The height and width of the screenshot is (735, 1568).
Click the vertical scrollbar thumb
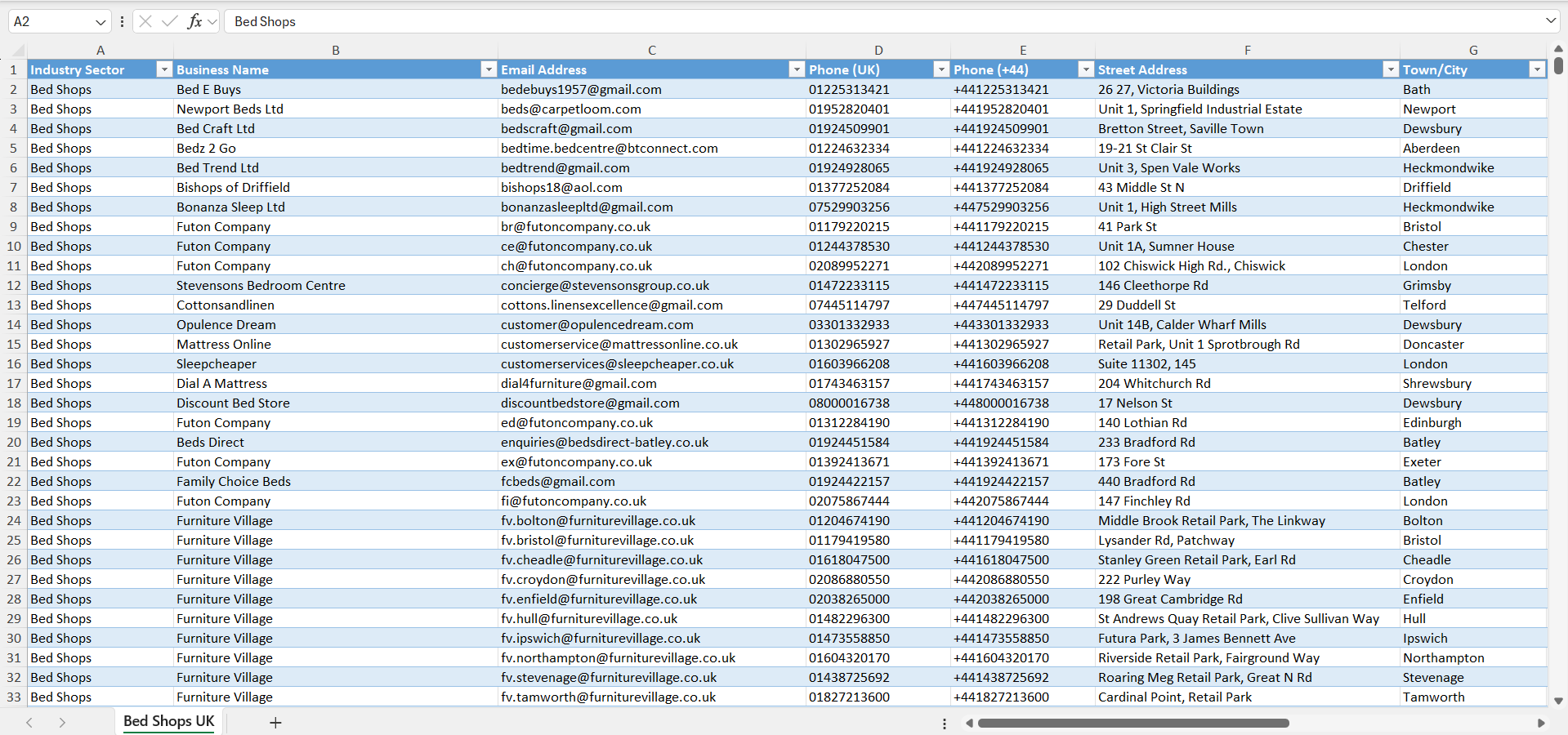tap(1558, 65)
